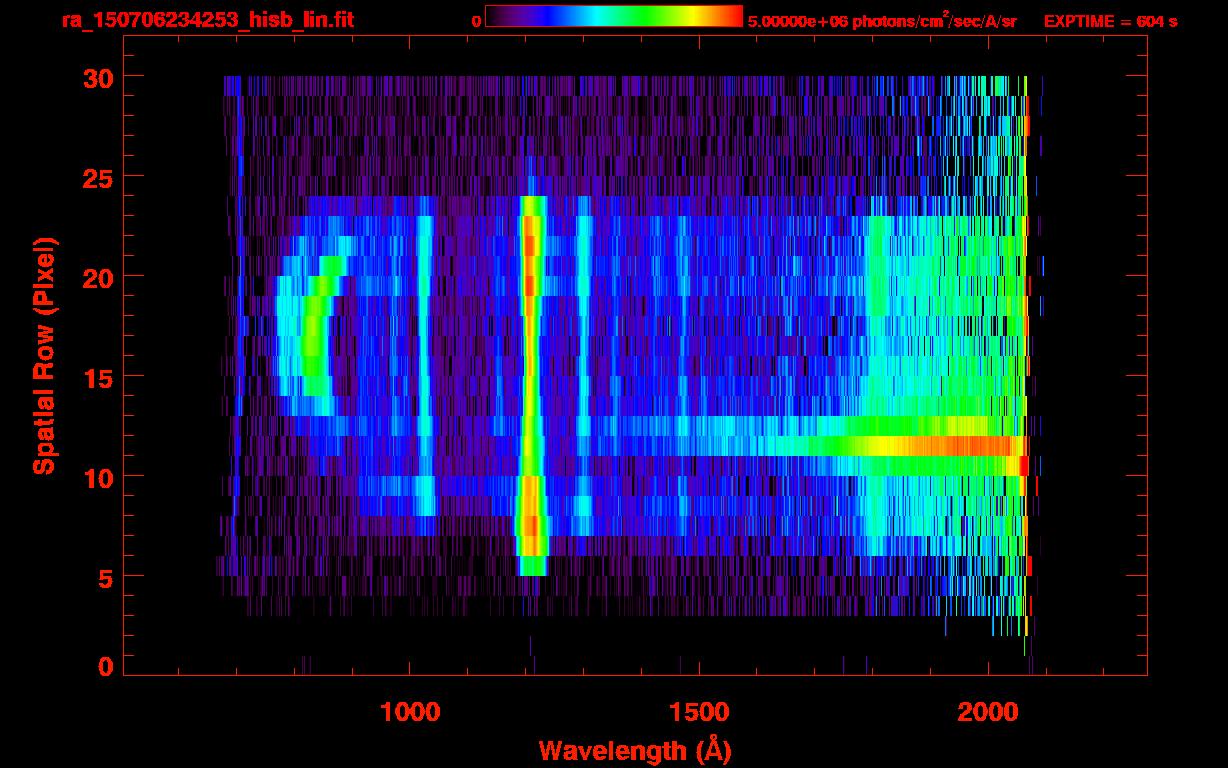This screenshot has width=1228, height=768.
Task: Click the EXPTIME = 604 s text
Action: point(1110,20)
